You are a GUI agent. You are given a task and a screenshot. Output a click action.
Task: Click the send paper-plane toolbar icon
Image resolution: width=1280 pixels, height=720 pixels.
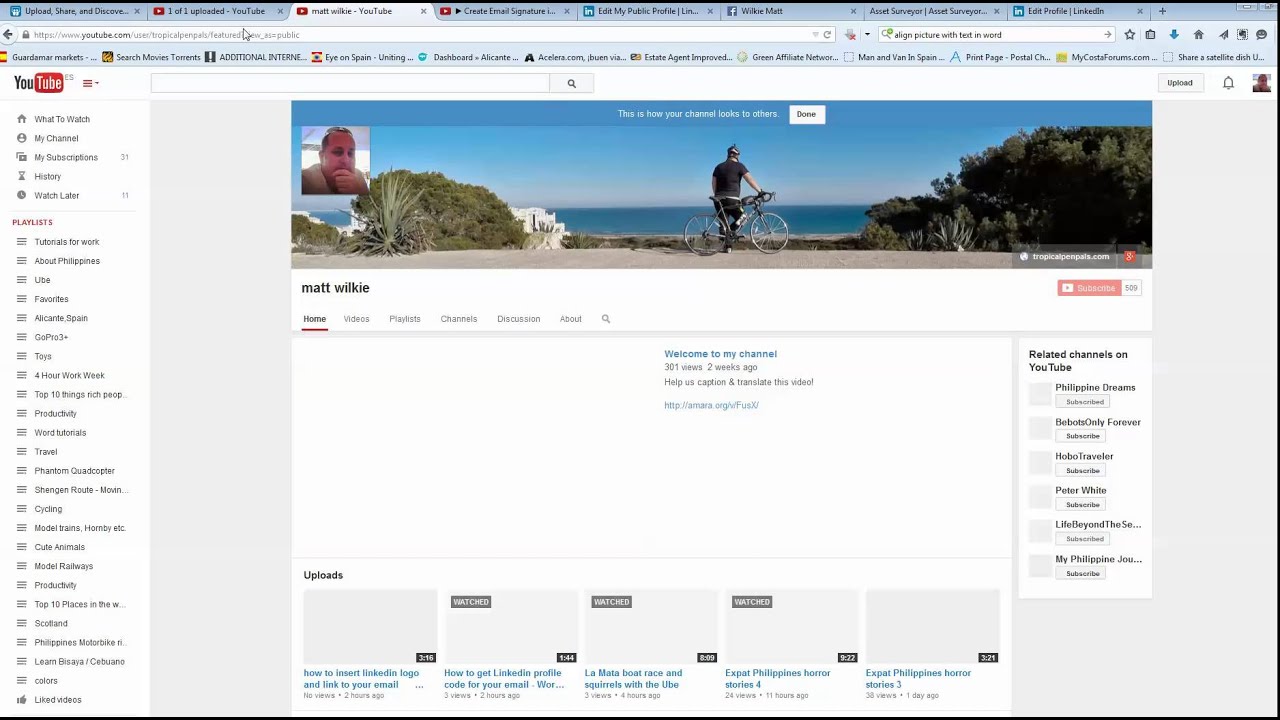tap(1222, 35)
